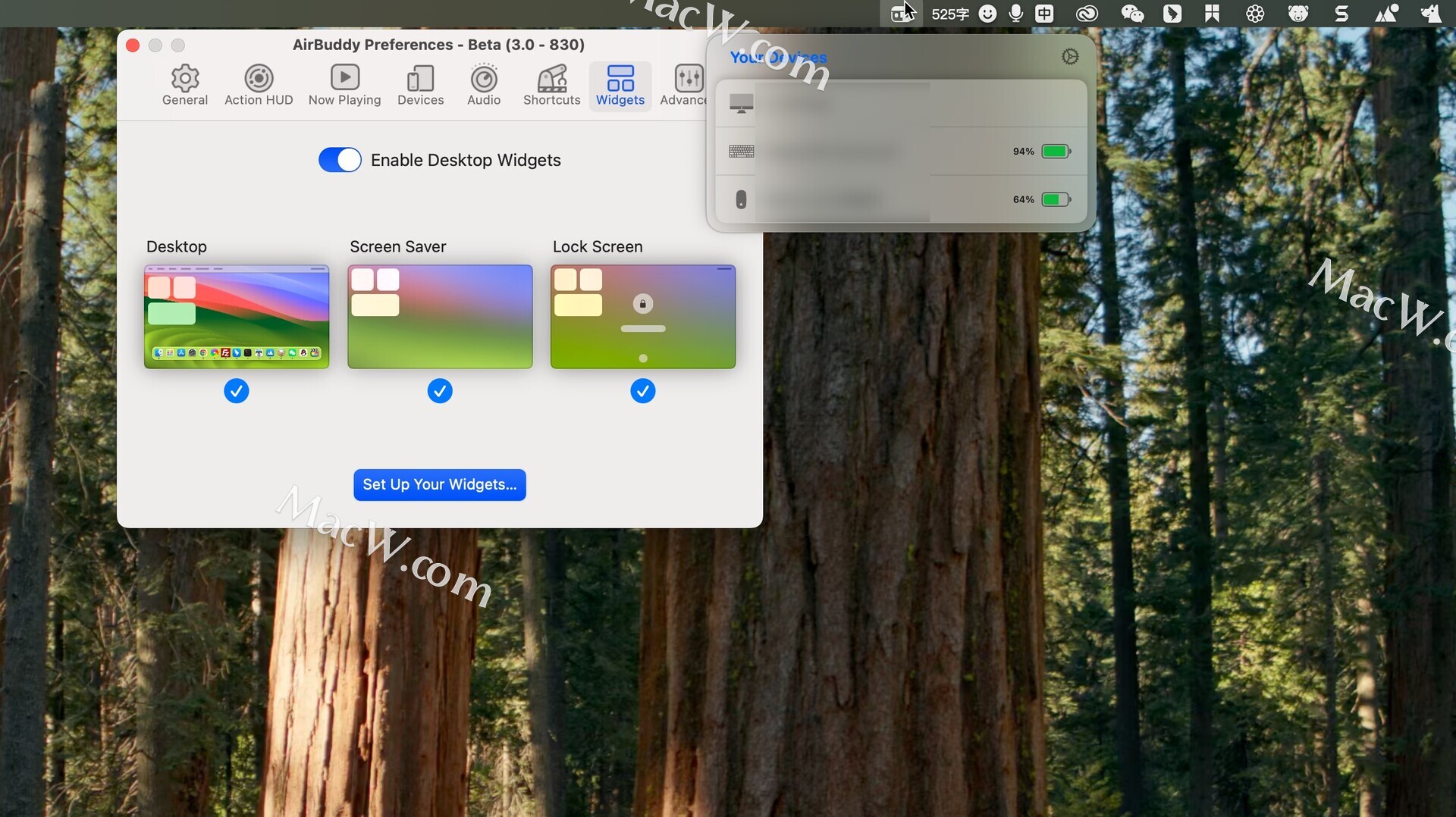Select the desktop computer device row
1456x817 pixels.
pos(901,103)
